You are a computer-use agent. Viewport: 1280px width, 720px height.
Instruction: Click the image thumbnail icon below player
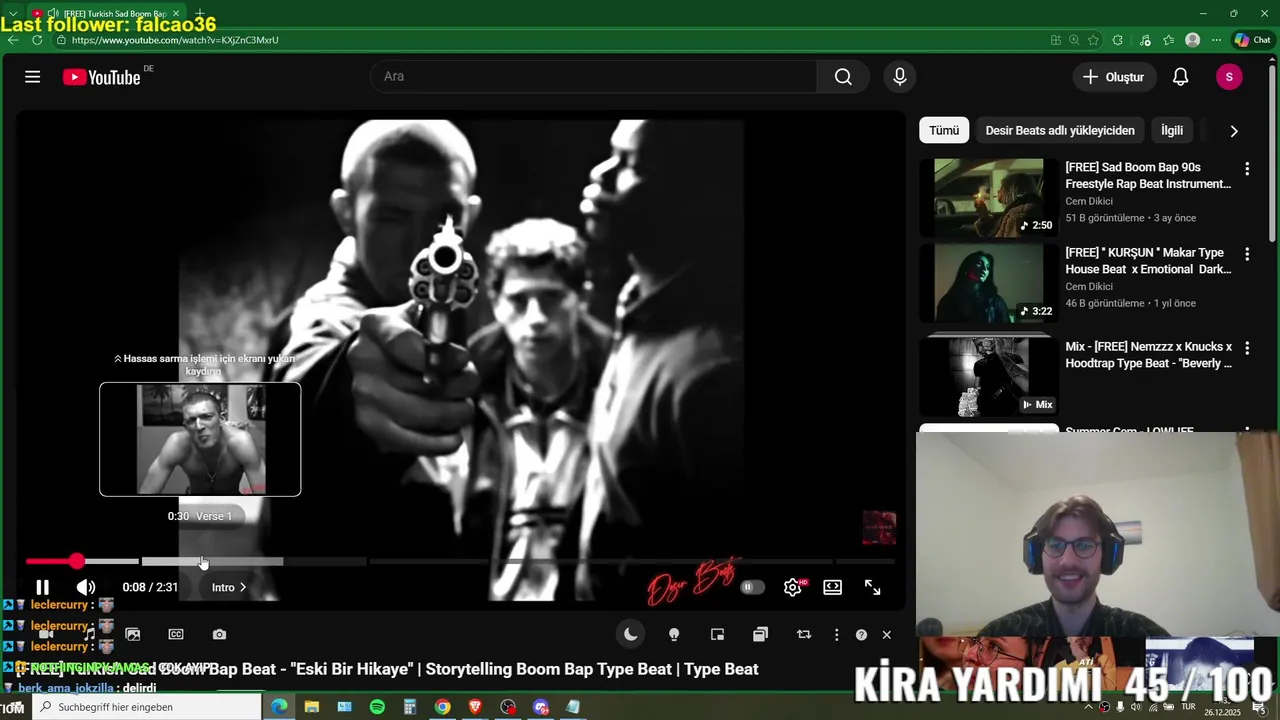coord(133,634)
